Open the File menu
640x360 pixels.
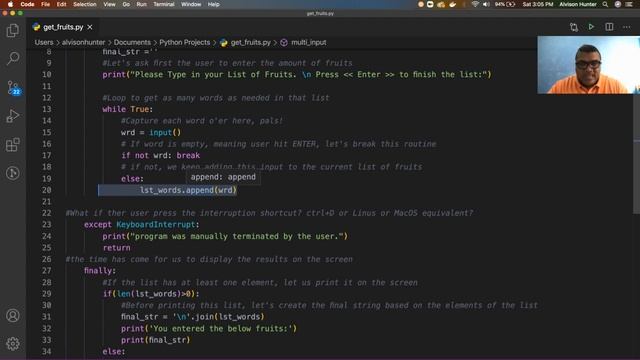tap(45, 4)
